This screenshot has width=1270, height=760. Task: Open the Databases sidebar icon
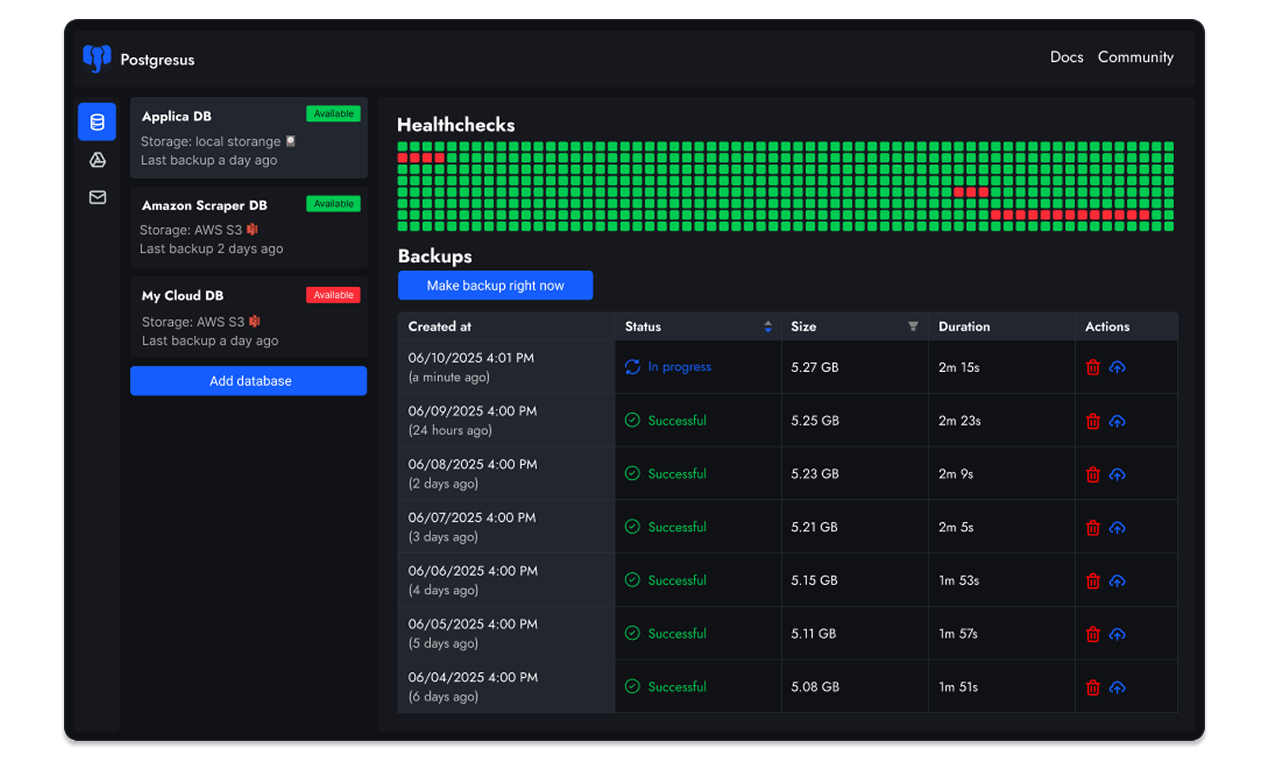coord(97,122)
